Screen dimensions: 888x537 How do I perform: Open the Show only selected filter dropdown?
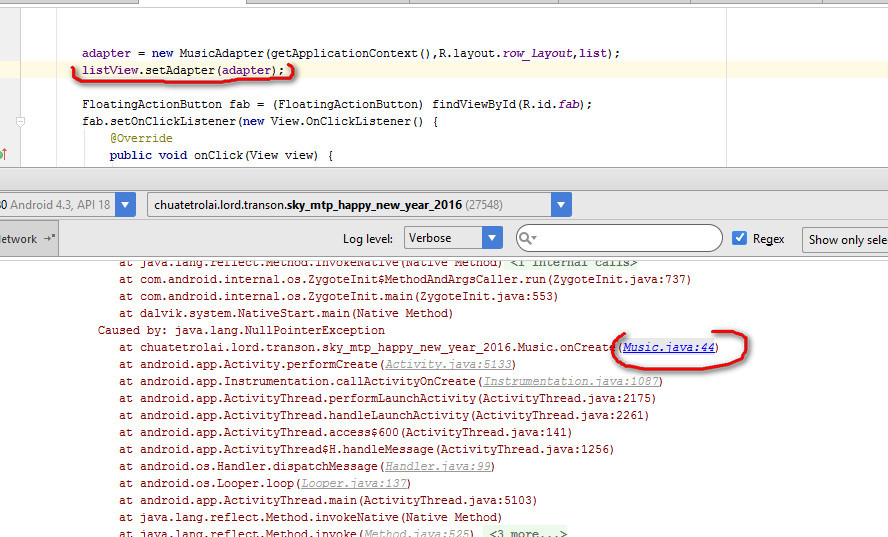[x=845, y=239]
